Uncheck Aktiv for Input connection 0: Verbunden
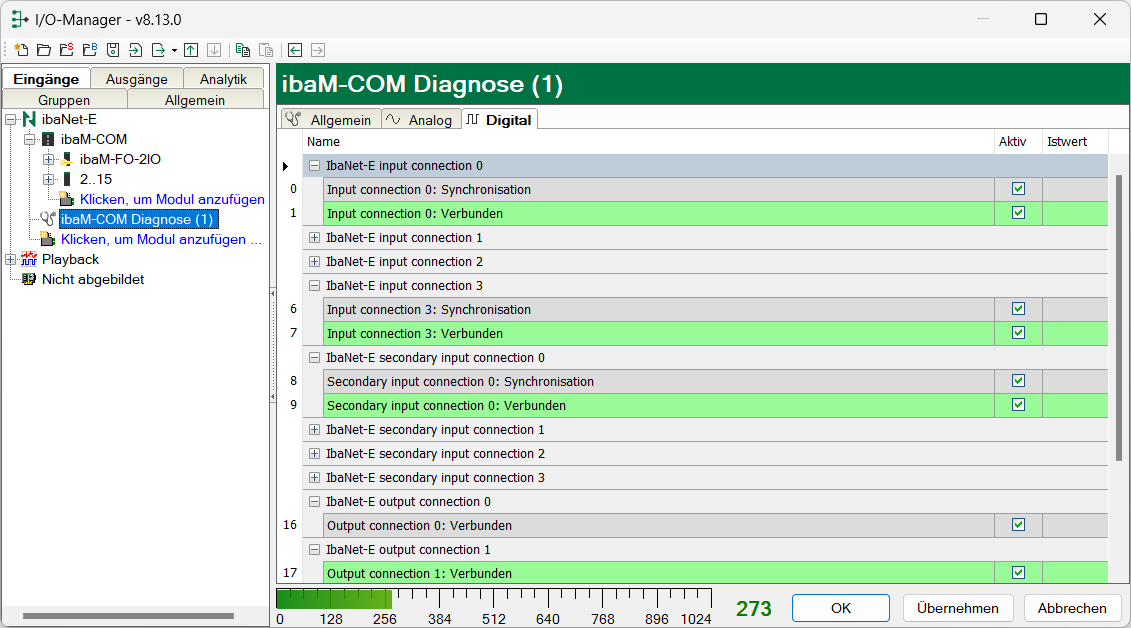The image size is (1131, 628). click(x=1018, y=213)
